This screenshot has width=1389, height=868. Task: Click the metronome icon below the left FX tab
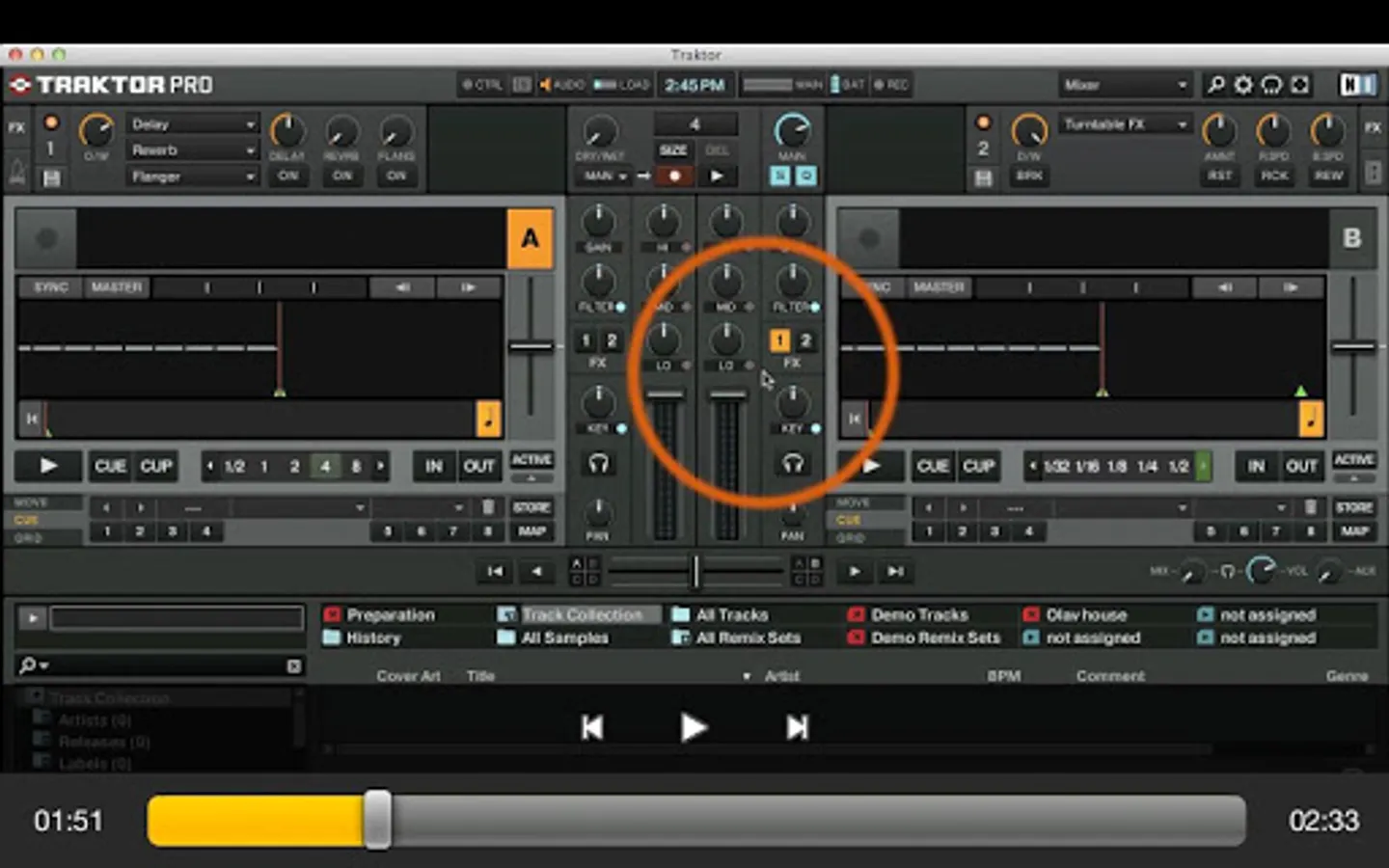[x=17, y=172]
